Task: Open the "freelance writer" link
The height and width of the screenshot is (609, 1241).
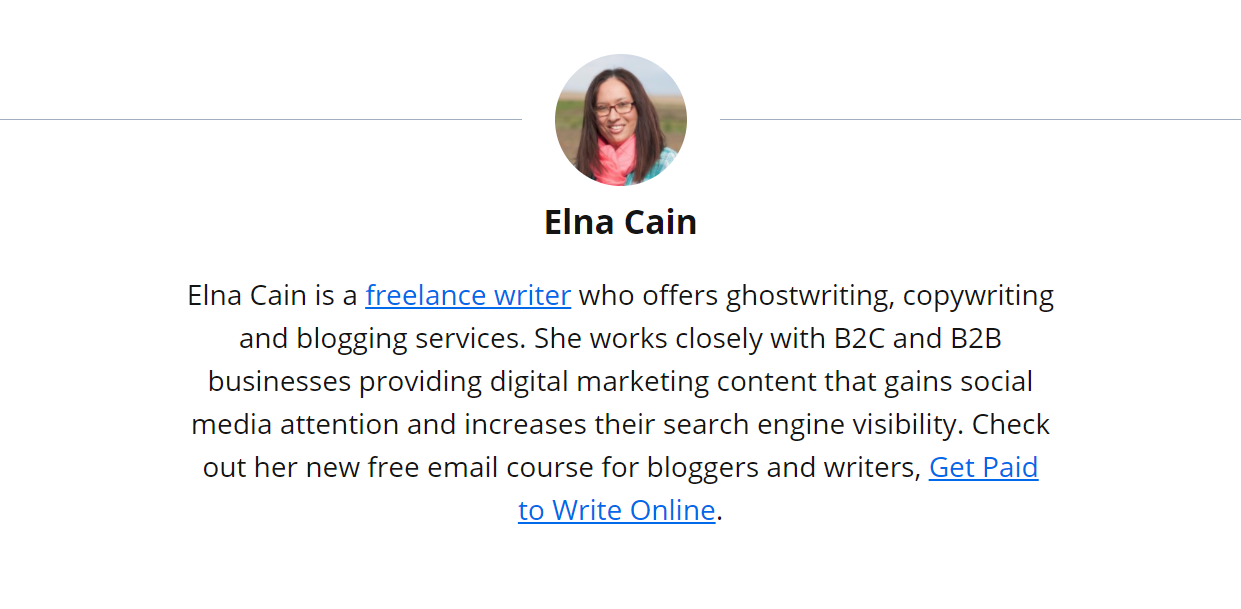Action: [468, 296]
